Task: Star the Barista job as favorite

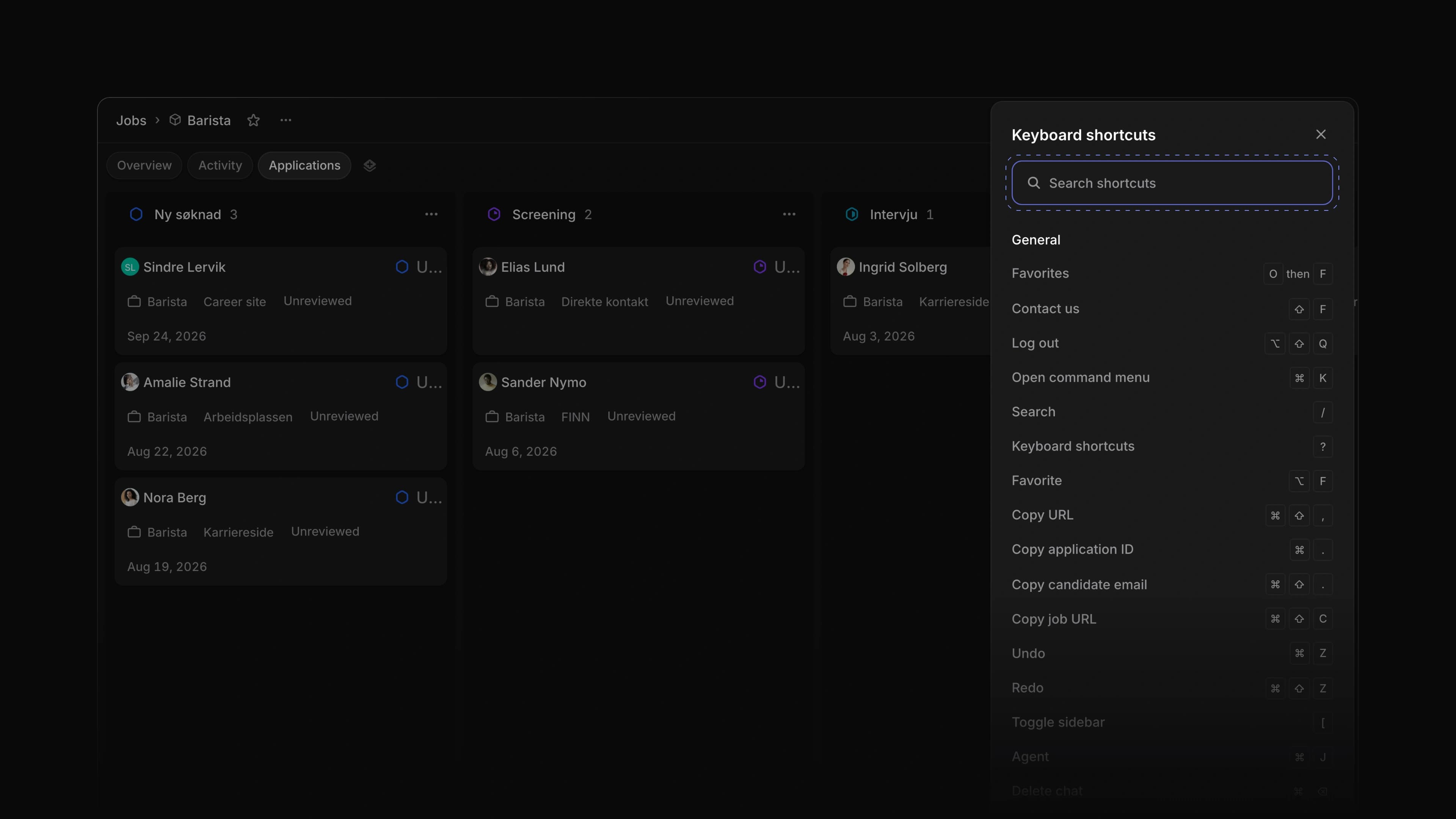Action: pyautogui.click(x=253, y=121)
